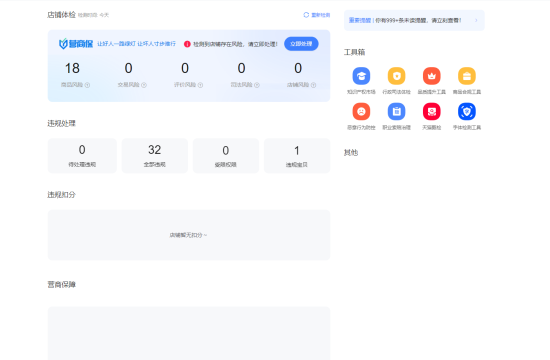Click the blue 立即处理 button
This screenshot has width=550, height=360.
pos(301,44)
